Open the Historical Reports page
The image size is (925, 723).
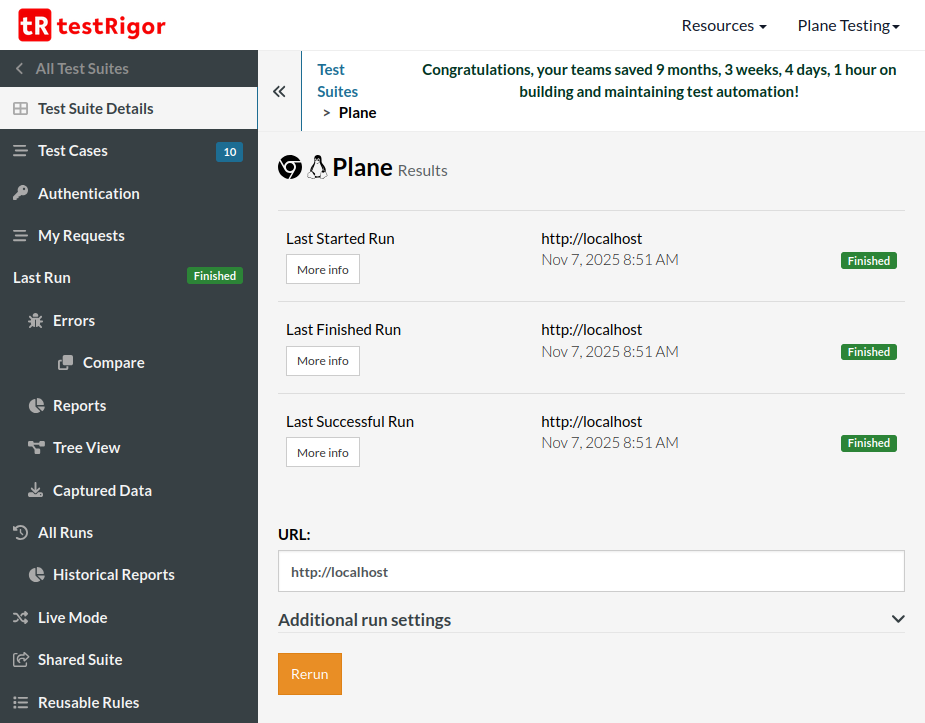click(113, 575)
